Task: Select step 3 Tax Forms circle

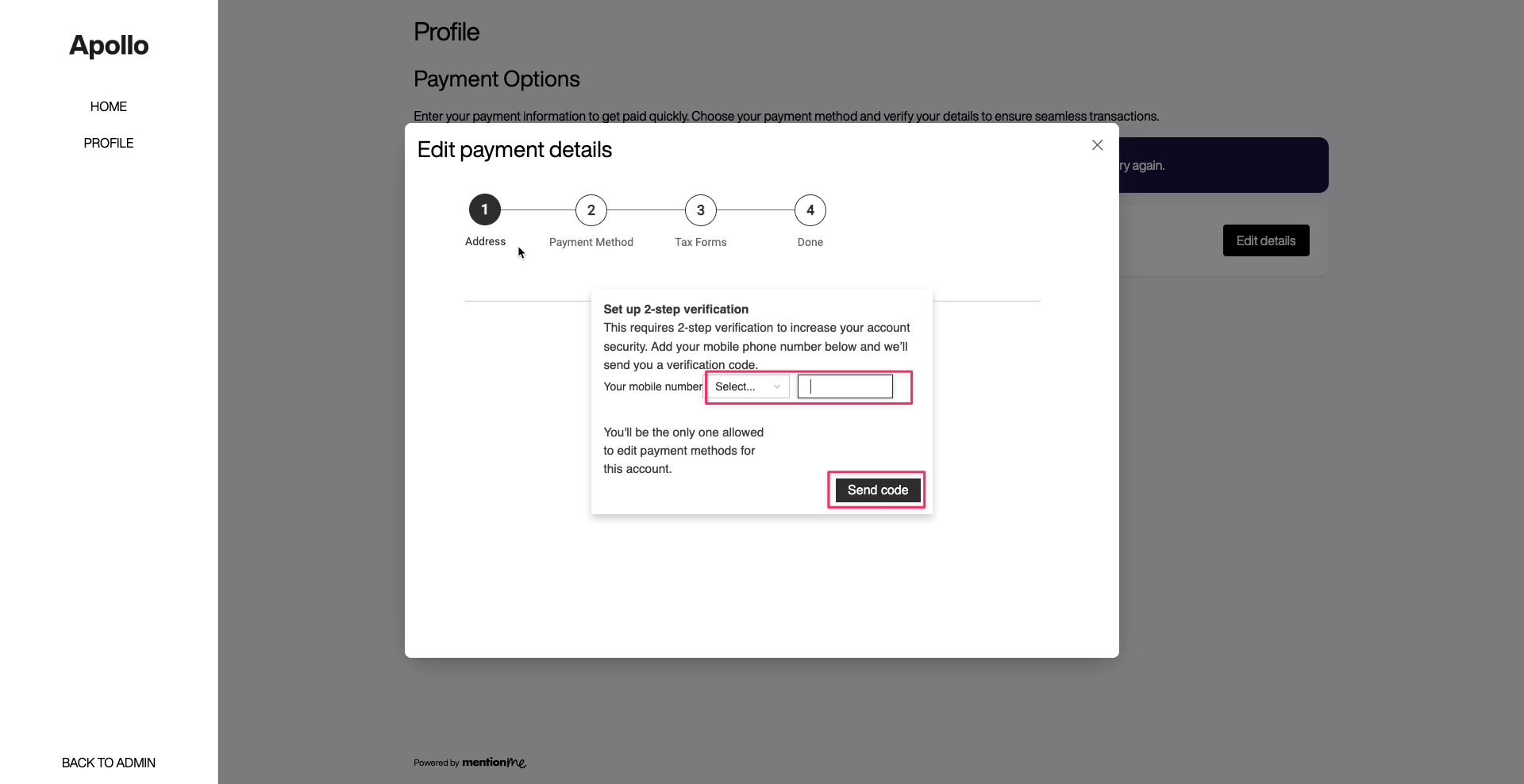Action: click(700, 209)
